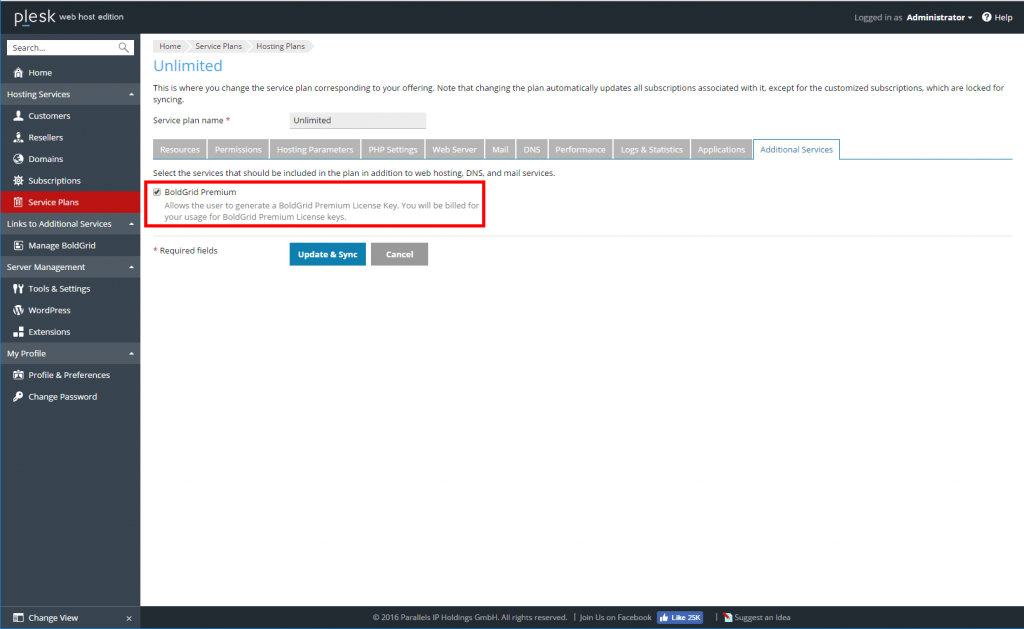
Task: Click the Change View icon
Action: coord(18,618)
